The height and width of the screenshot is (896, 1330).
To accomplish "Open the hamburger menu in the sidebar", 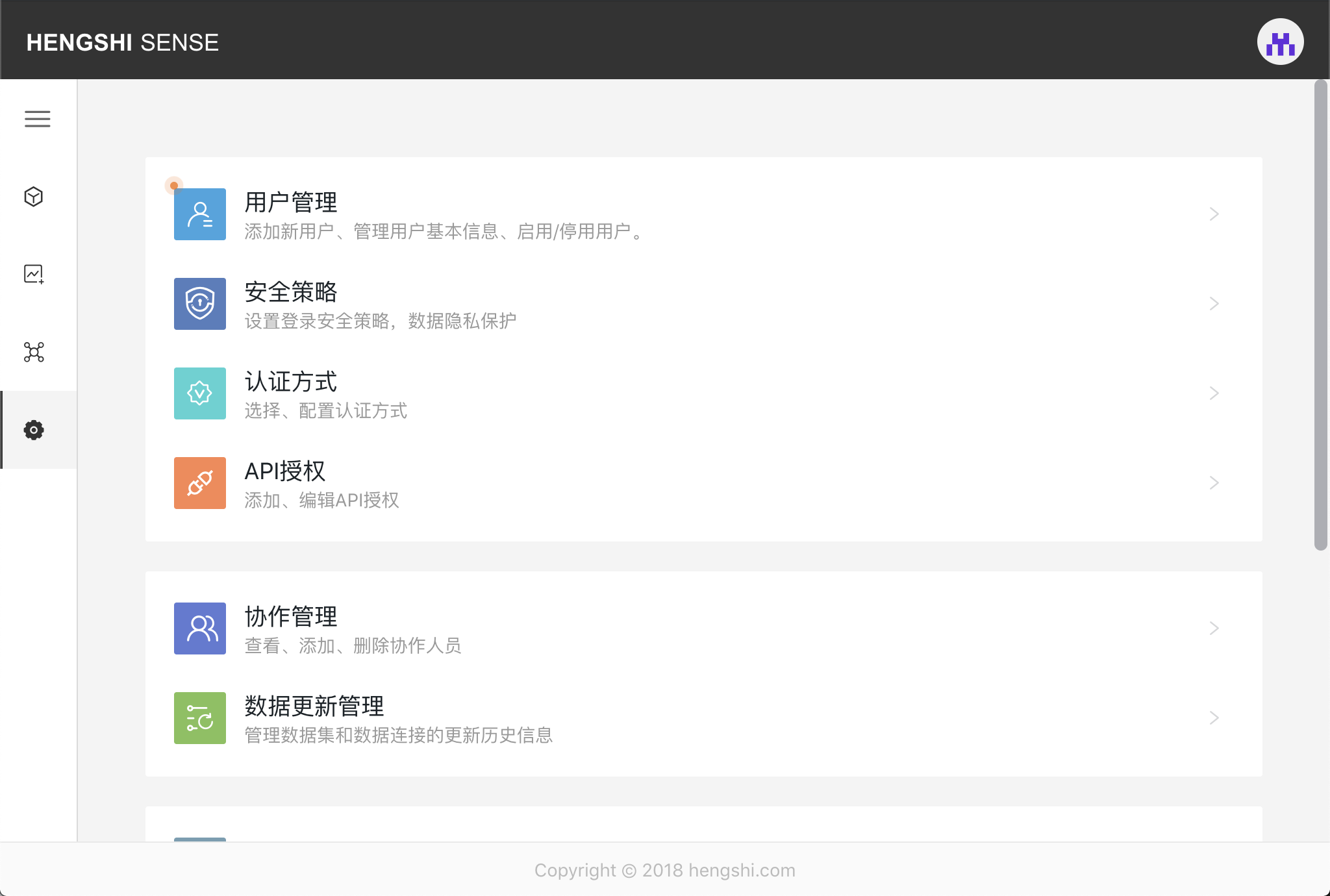I will [x=38, y=119].
